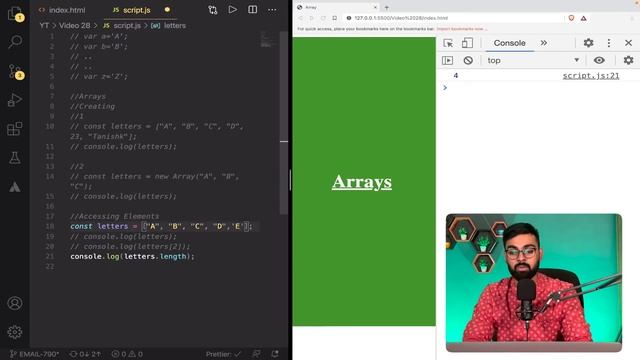Image resolution: width=640 pixels, height=360 pixels.
Task: Click the const letters declaration on line 18
Action: point(161,226)
